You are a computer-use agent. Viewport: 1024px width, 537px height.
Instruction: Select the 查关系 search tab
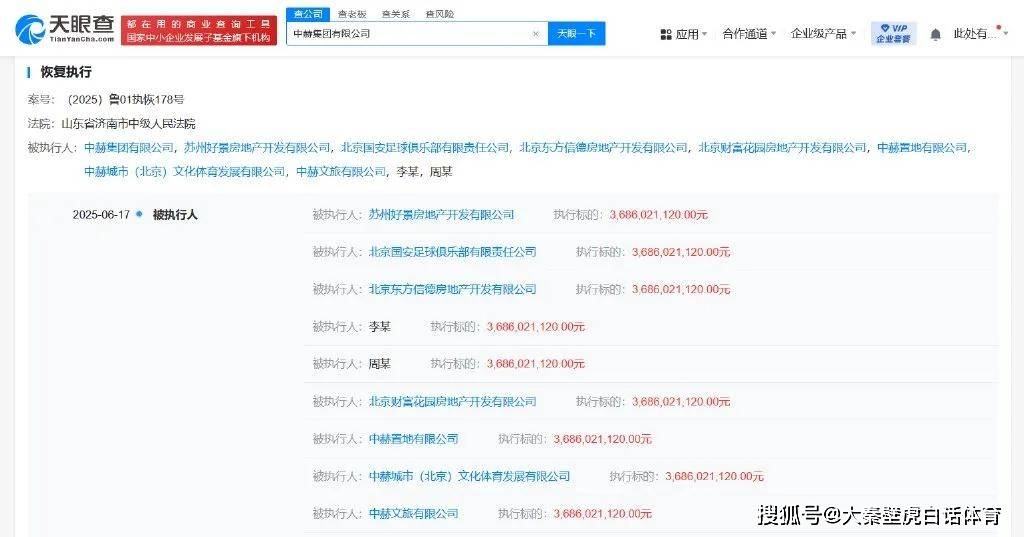[396, 14]
